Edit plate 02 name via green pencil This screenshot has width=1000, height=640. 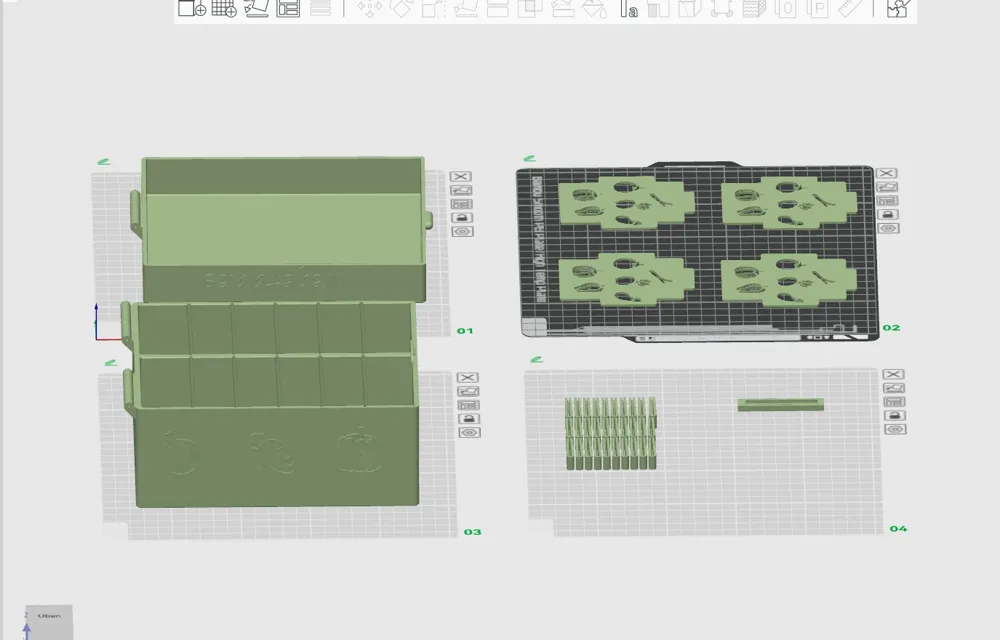coord(529,158)
